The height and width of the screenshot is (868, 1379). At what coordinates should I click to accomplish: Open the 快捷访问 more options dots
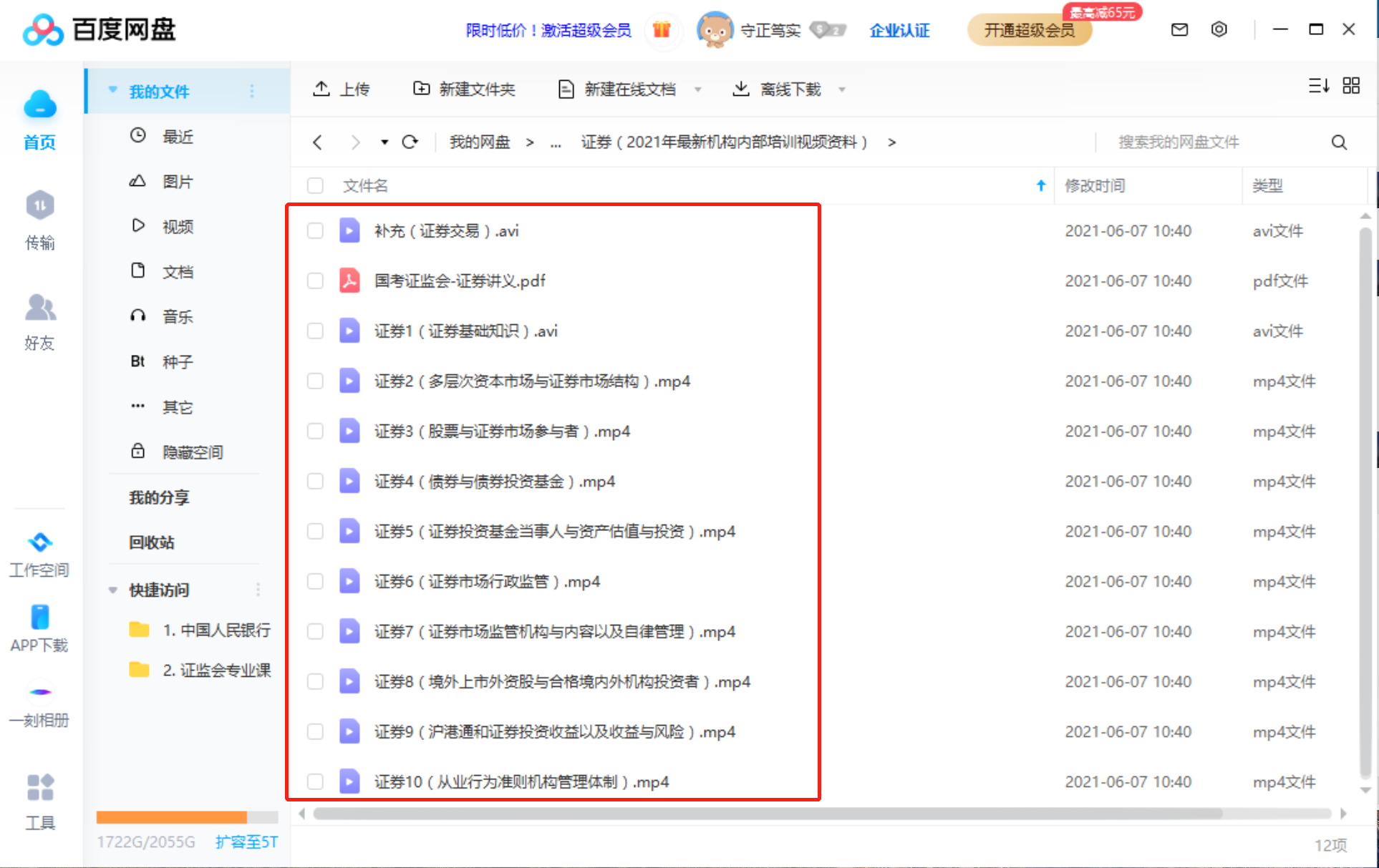pos(258,590)
